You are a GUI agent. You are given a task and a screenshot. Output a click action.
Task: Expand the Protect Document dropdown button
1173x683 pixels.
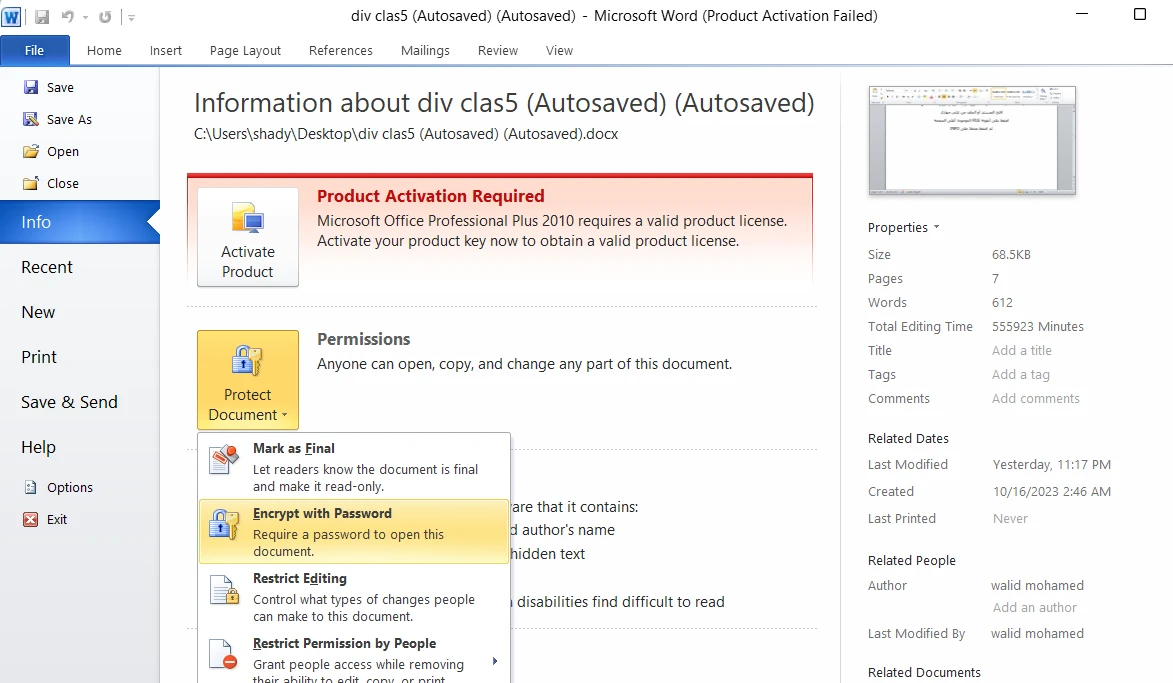pyautogui.click(x=248, y=380)
